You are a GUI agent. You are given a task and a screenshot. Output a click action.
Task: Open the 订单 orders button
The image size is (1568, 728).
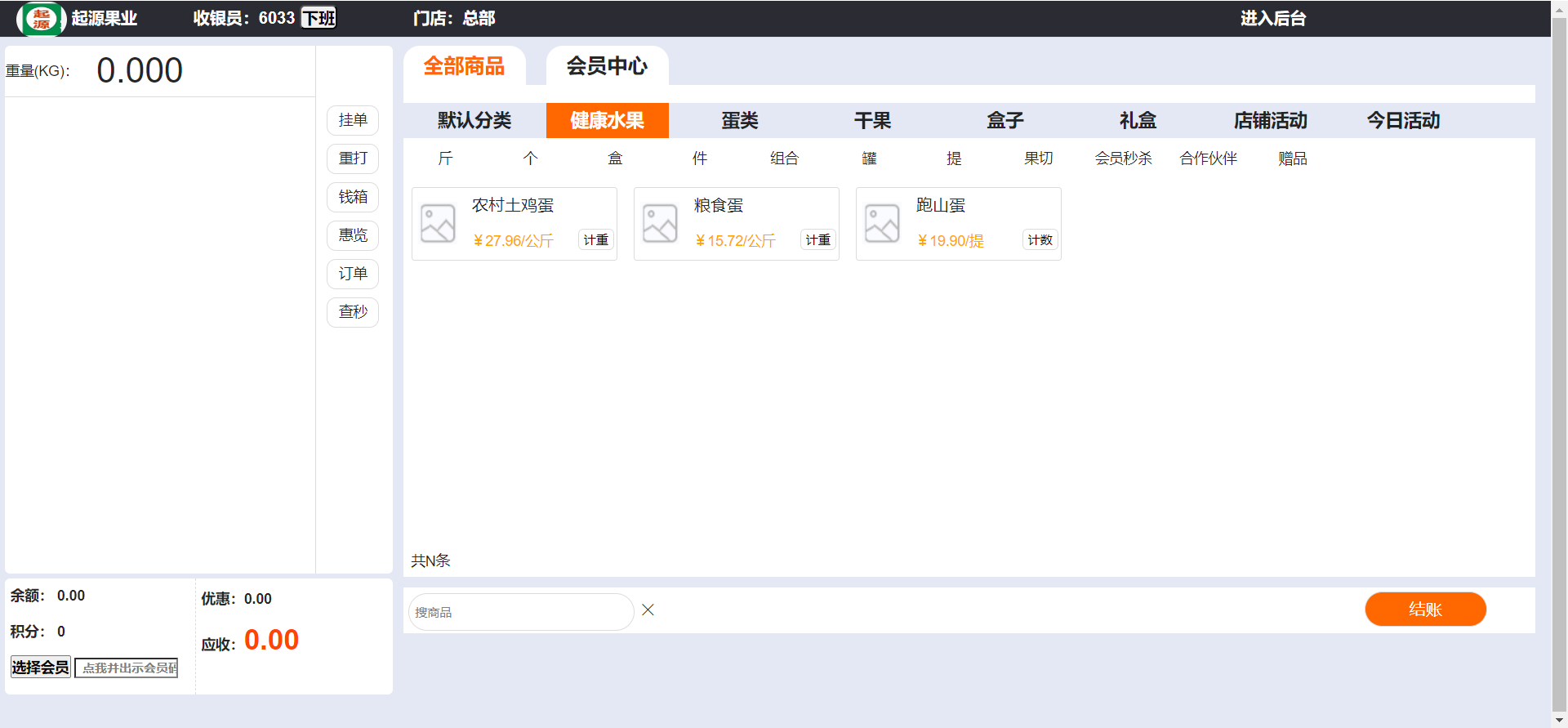353,274
